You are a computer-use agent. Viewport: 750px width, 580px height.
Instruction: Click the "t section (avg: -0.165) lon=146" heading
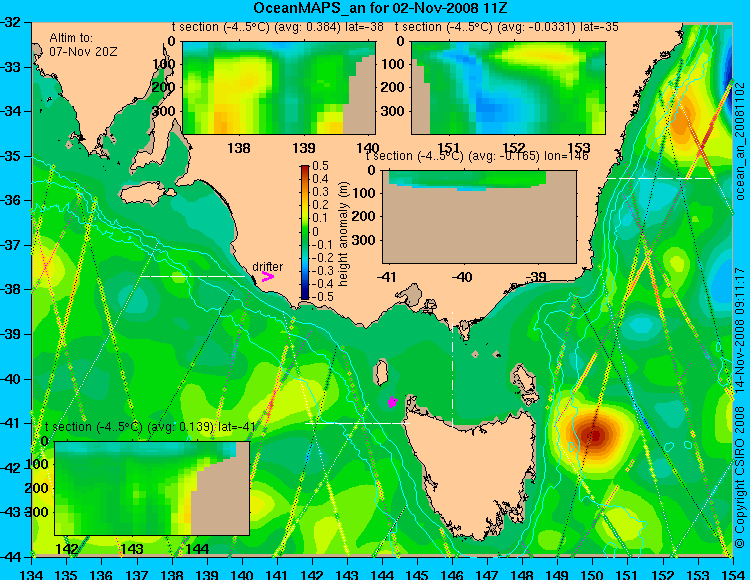tap(477, 156)
